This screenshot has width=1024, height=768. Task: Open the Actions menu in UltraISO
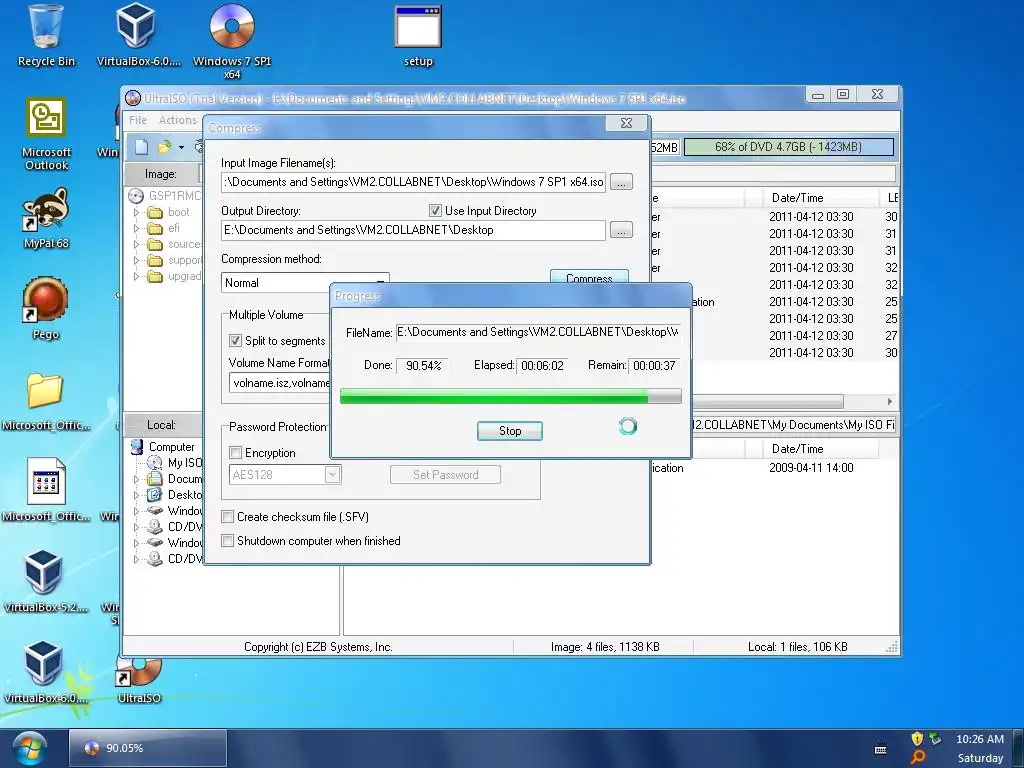coord(178,120)
